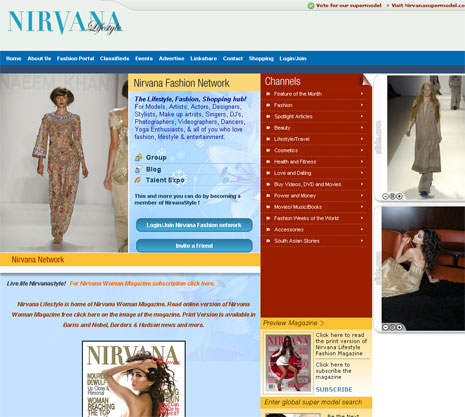Click previous slide button on top runway slideshow

(385, 196)
